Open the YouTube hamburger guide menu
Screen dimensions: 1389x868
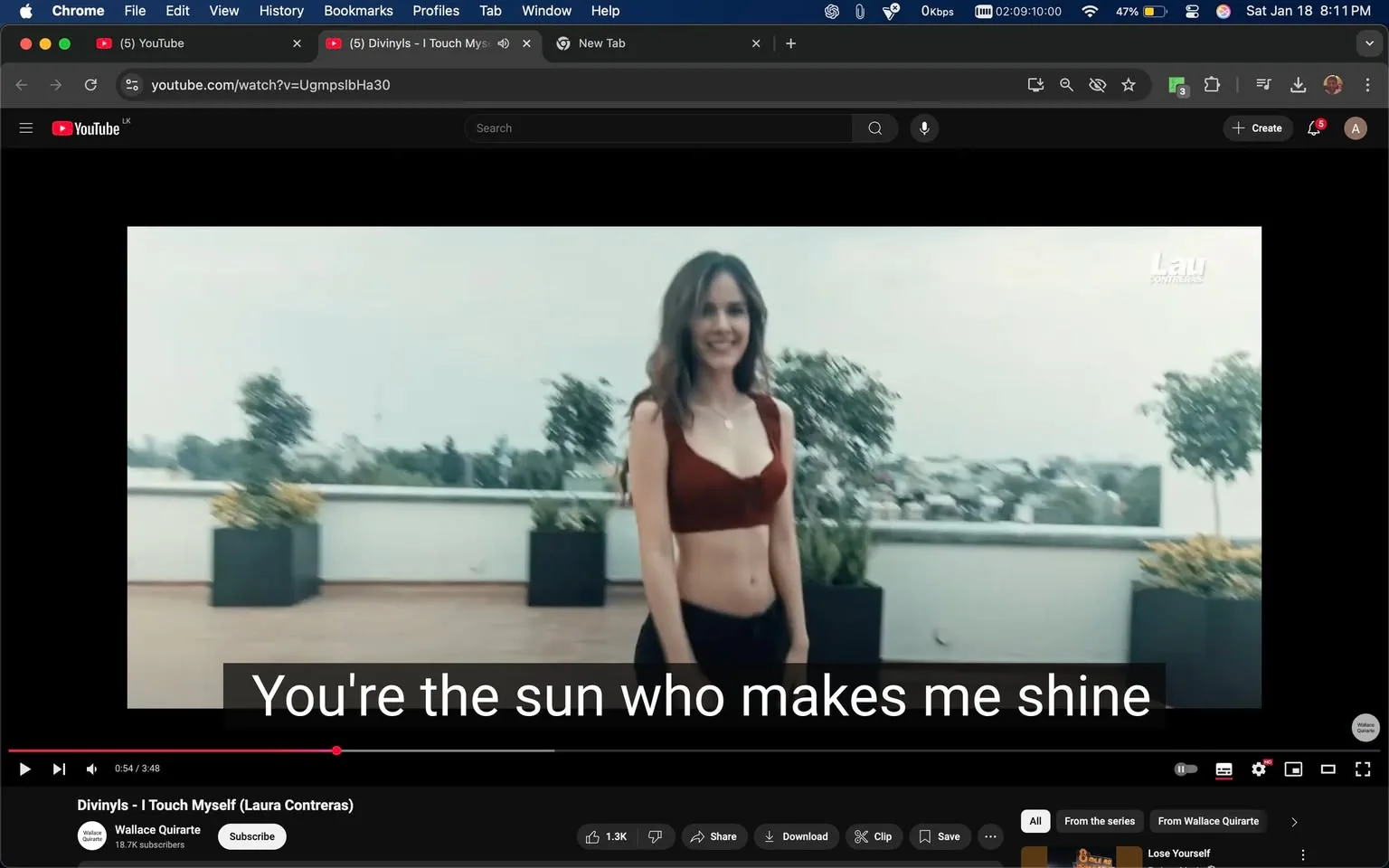(x=26, y=128)
